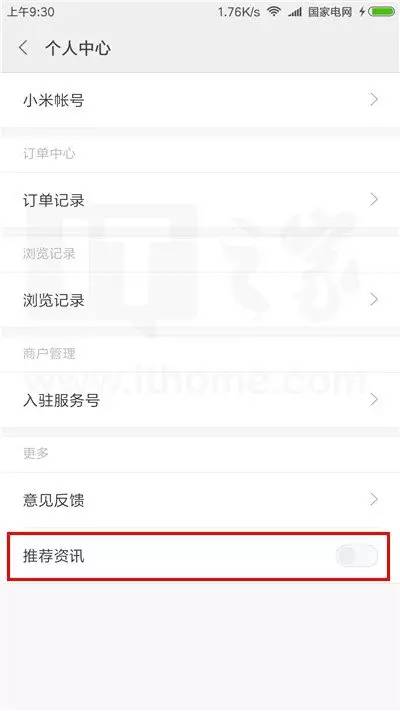Open the 浏览记录 item
Image resolution: width=400 pixels, height=711 pixels.
pyautogui.click(x=200, y=300)
